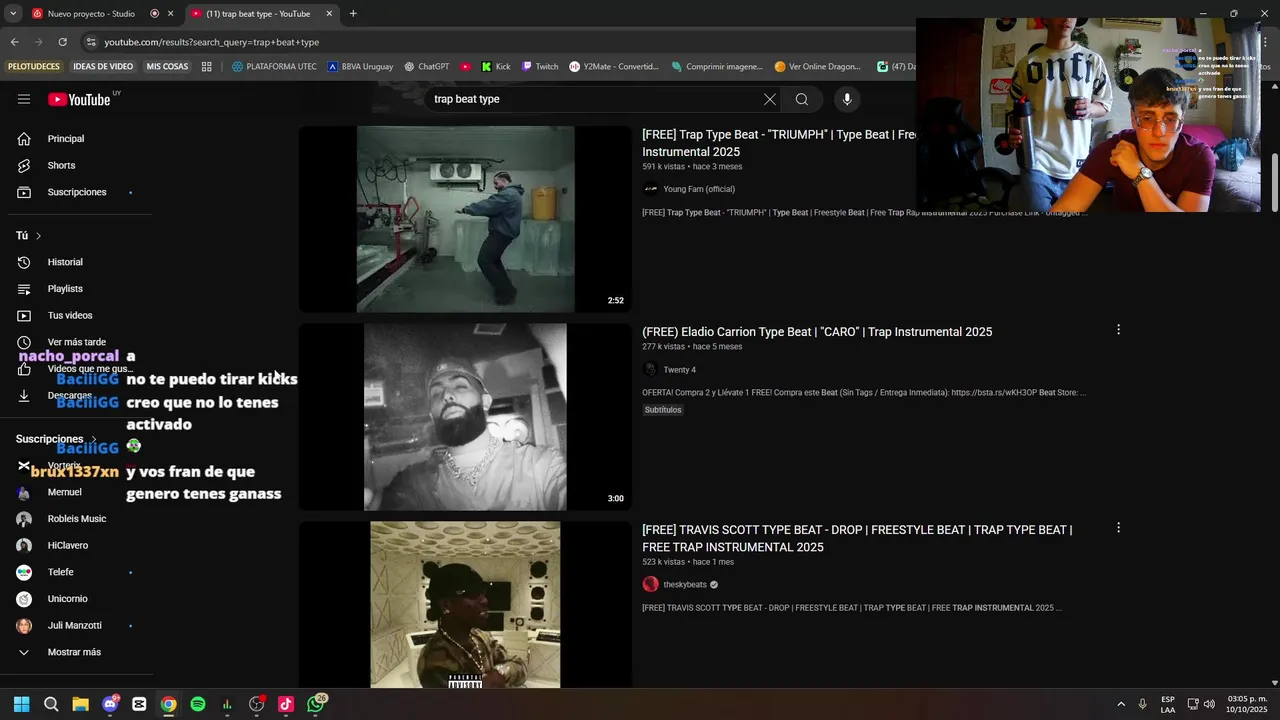
Task: Open Eladio Carrion Type Beat CARO title
Action: point(817,332)
